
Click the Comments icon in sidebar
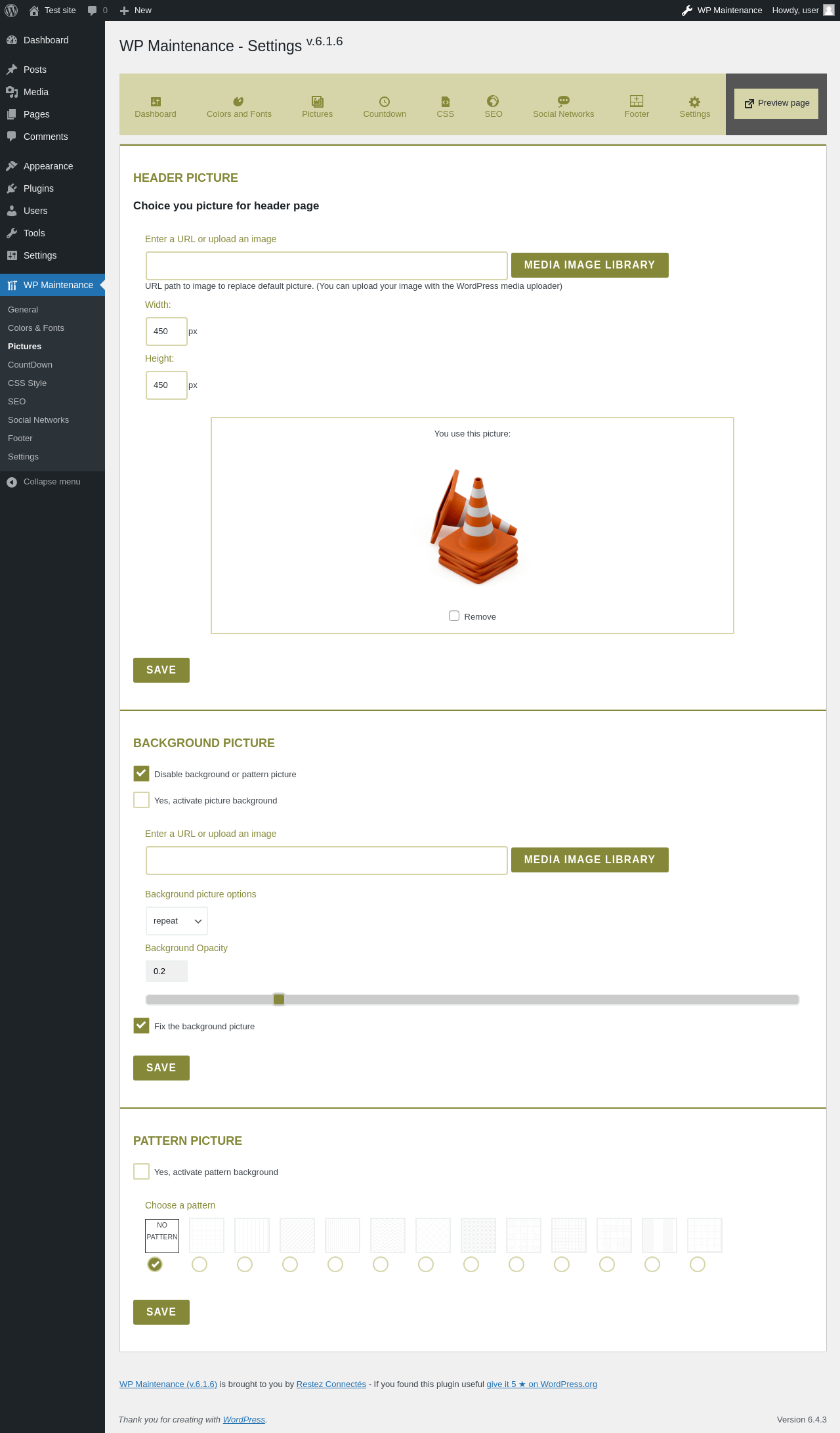click(x=12, y=137)
